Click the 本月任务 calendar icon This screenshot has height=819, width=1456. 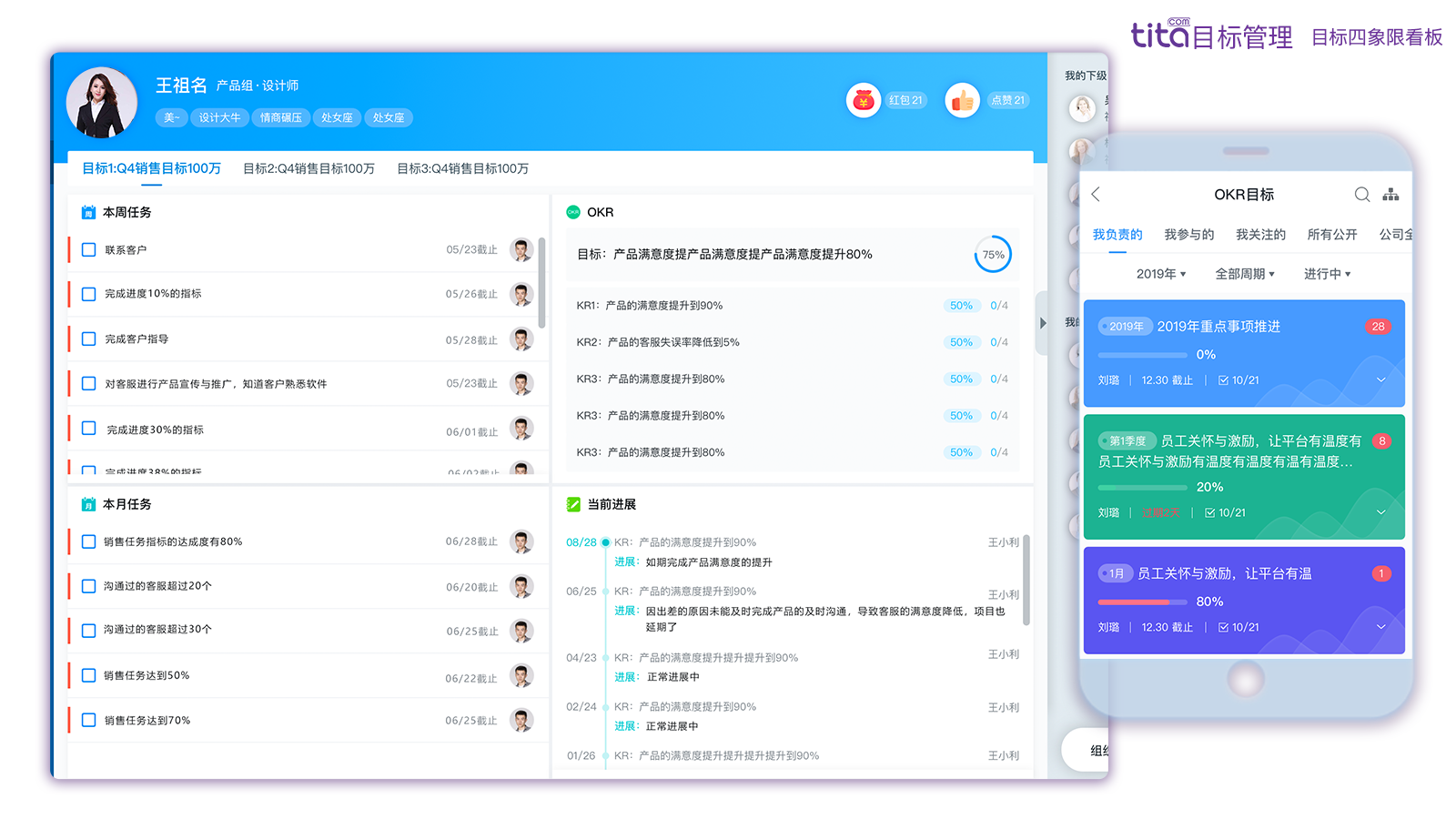(x=88, y=504)
